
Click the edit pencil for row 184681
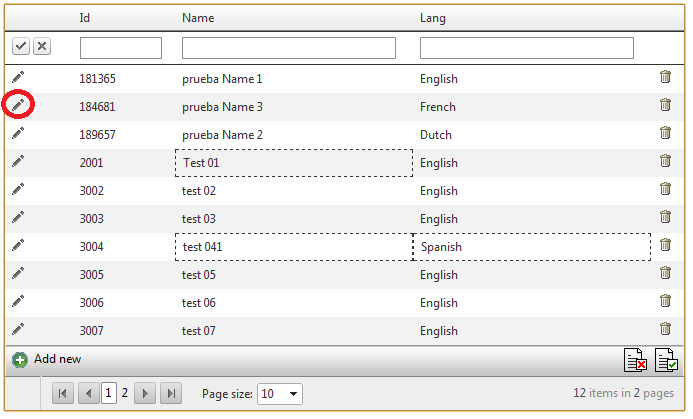tap(19, 105)
